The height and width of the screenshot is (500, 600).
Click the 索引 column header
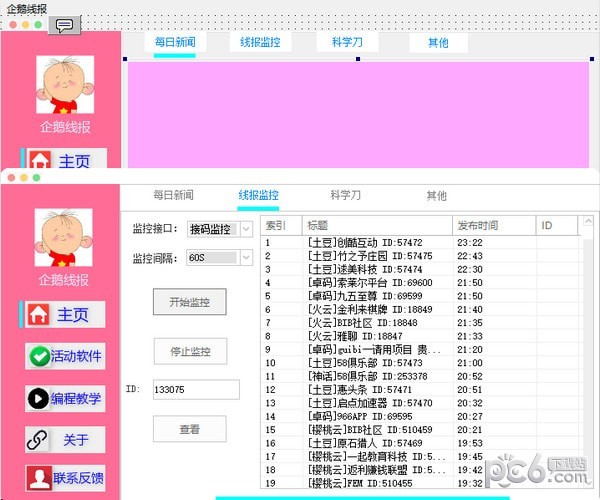(282, 225)
